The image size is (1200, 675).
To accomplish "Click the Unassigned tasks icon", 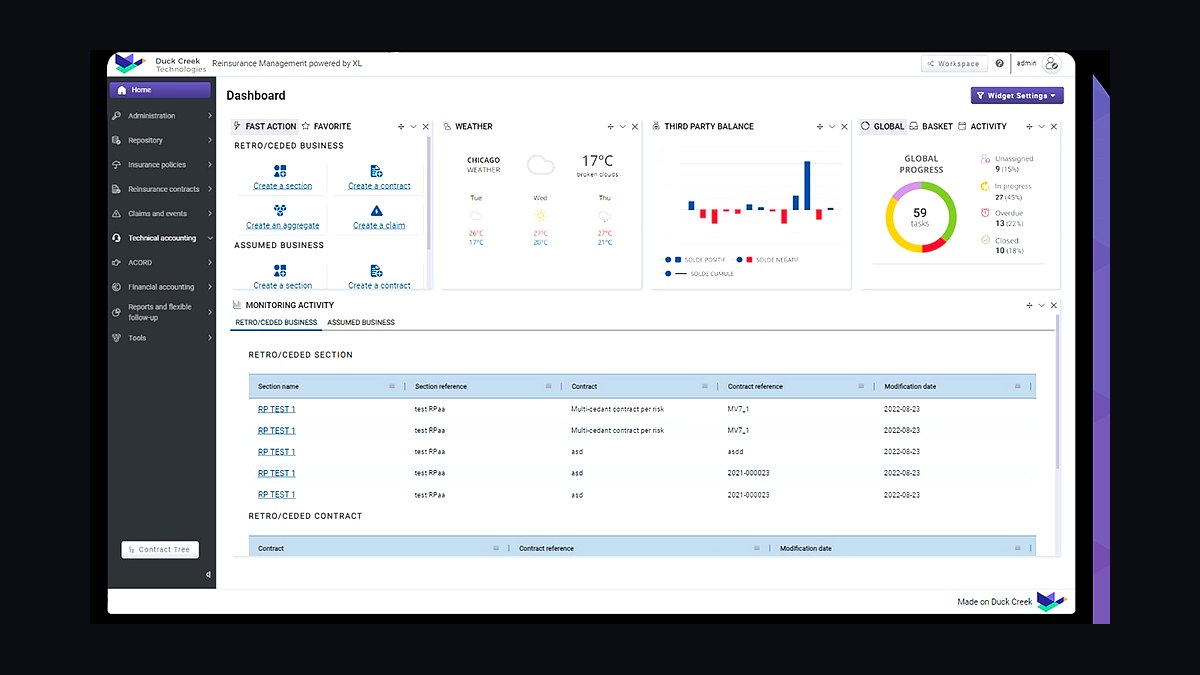I will pyautogui.click(x=986, y=159).
